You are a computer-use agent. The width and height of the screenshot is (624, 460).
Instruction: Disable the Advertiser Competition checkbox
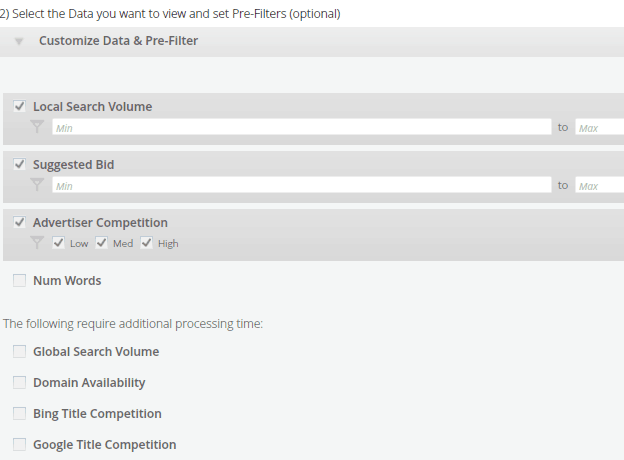click(x=20, y=222)
